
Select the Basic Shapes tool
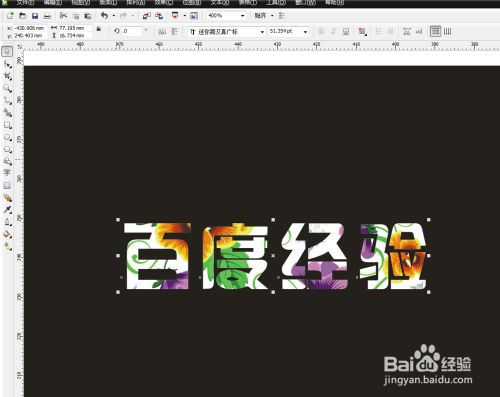pyautogui.click(x=7, y=161)
